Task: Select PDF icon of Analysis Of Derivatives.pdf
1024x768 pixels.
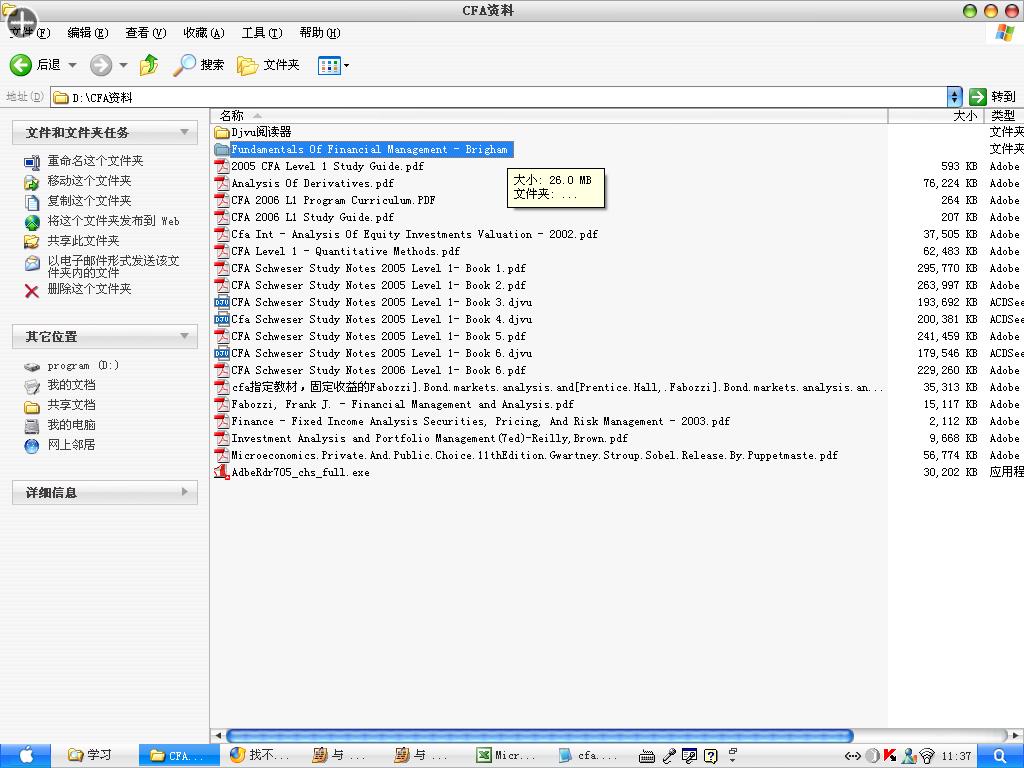Action: pyautogui.click(x=222, y=184)
